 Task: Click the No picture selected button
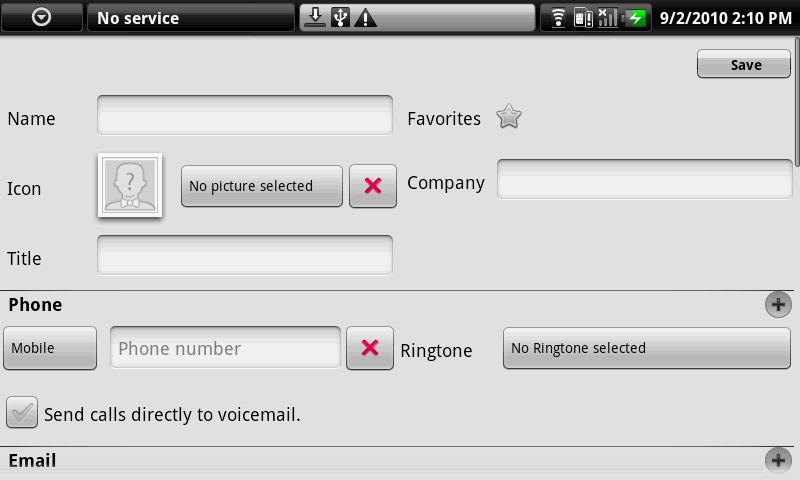[x=261, y=186]
